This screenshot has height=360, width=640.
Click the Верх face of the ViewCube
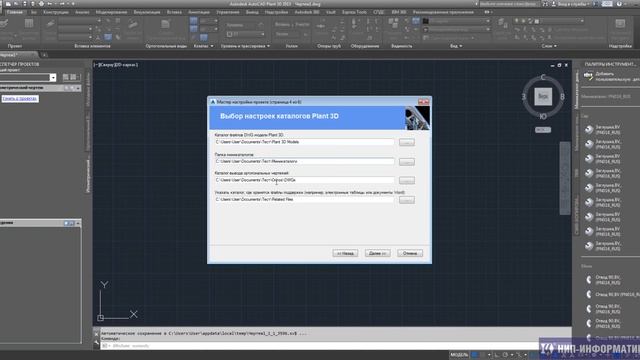point(543,96)
